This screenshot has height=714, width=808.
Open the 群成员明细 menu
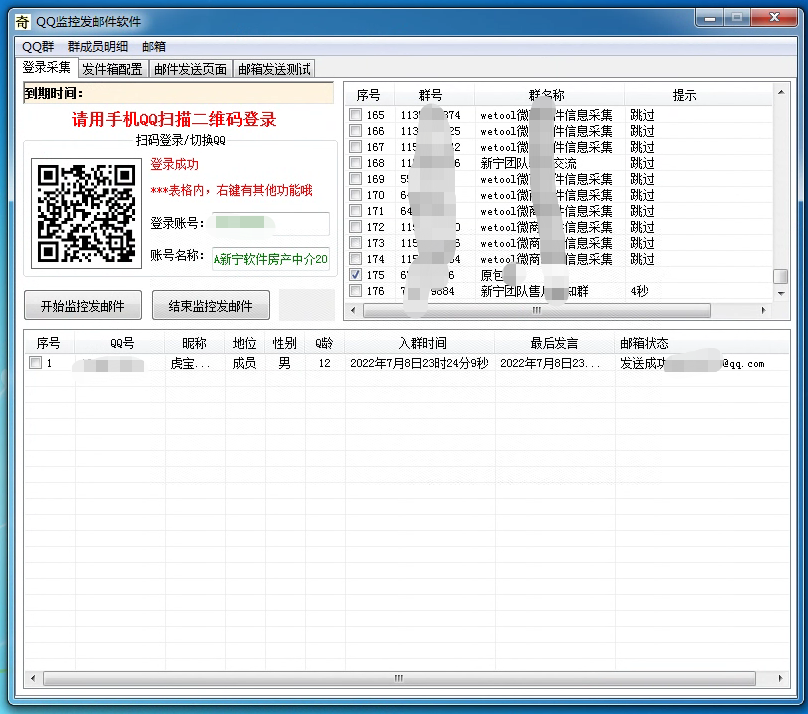[98, 47]
